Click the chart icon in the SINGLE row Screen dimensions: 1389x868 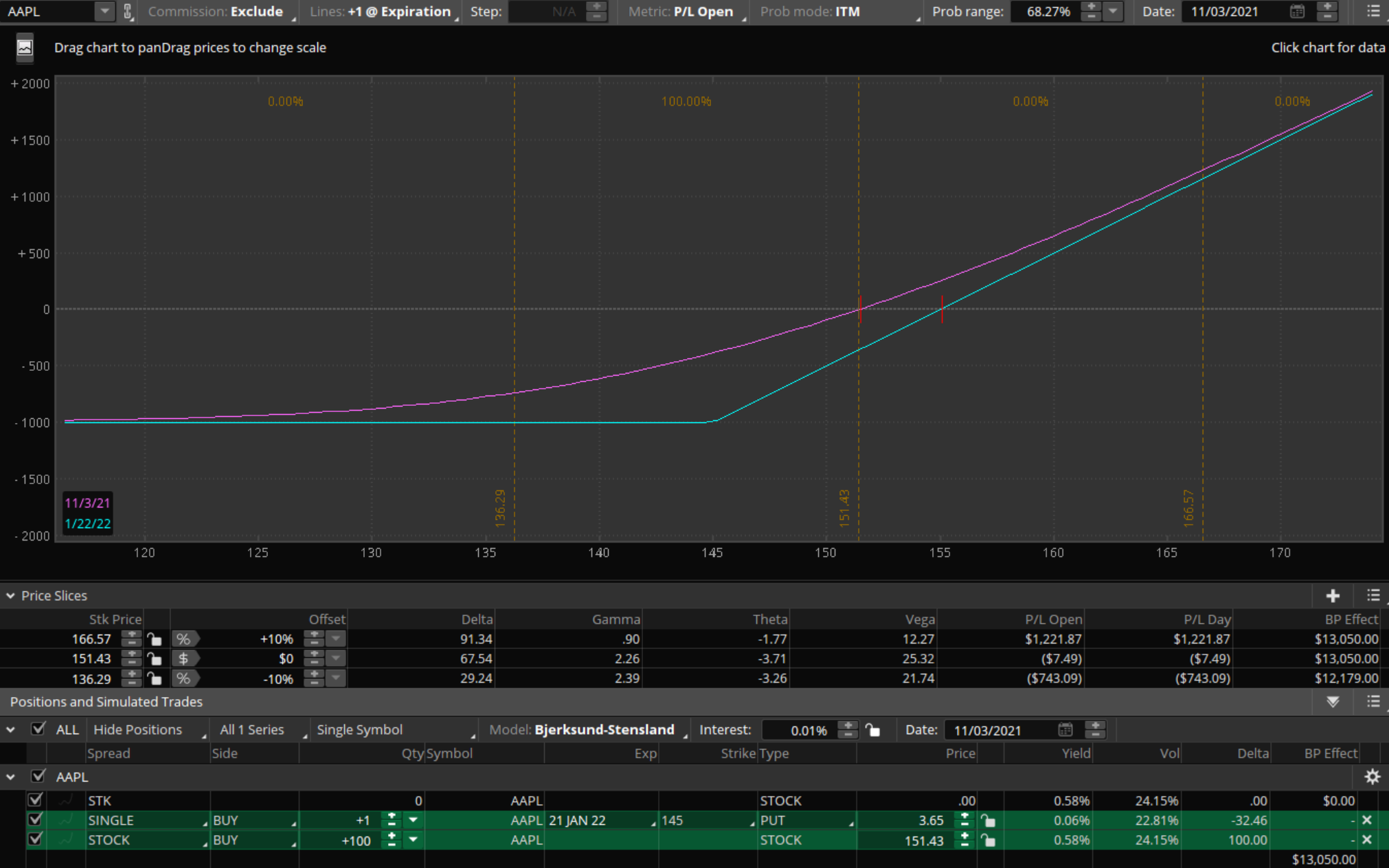click(67, 821)
